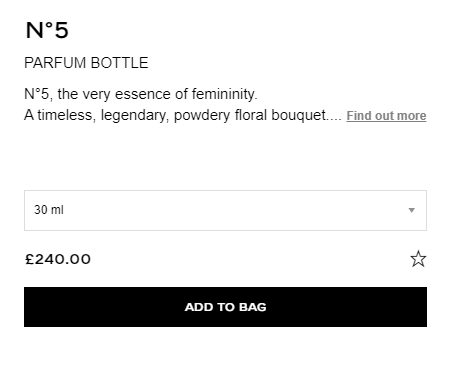Click the word 'legendary' in description
460x369 pixels.
click(135, 116)
